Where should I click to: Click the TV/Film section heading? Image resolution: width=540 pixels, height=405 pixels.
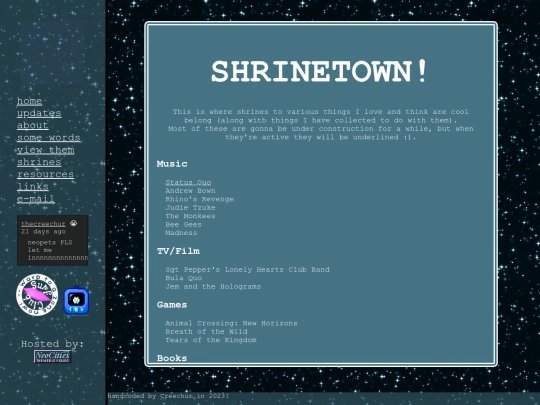[178, 251]
